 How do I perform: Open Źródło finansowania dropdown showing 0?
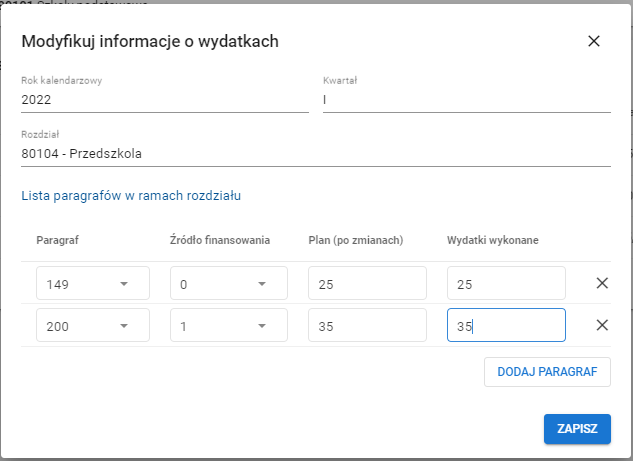229,283
